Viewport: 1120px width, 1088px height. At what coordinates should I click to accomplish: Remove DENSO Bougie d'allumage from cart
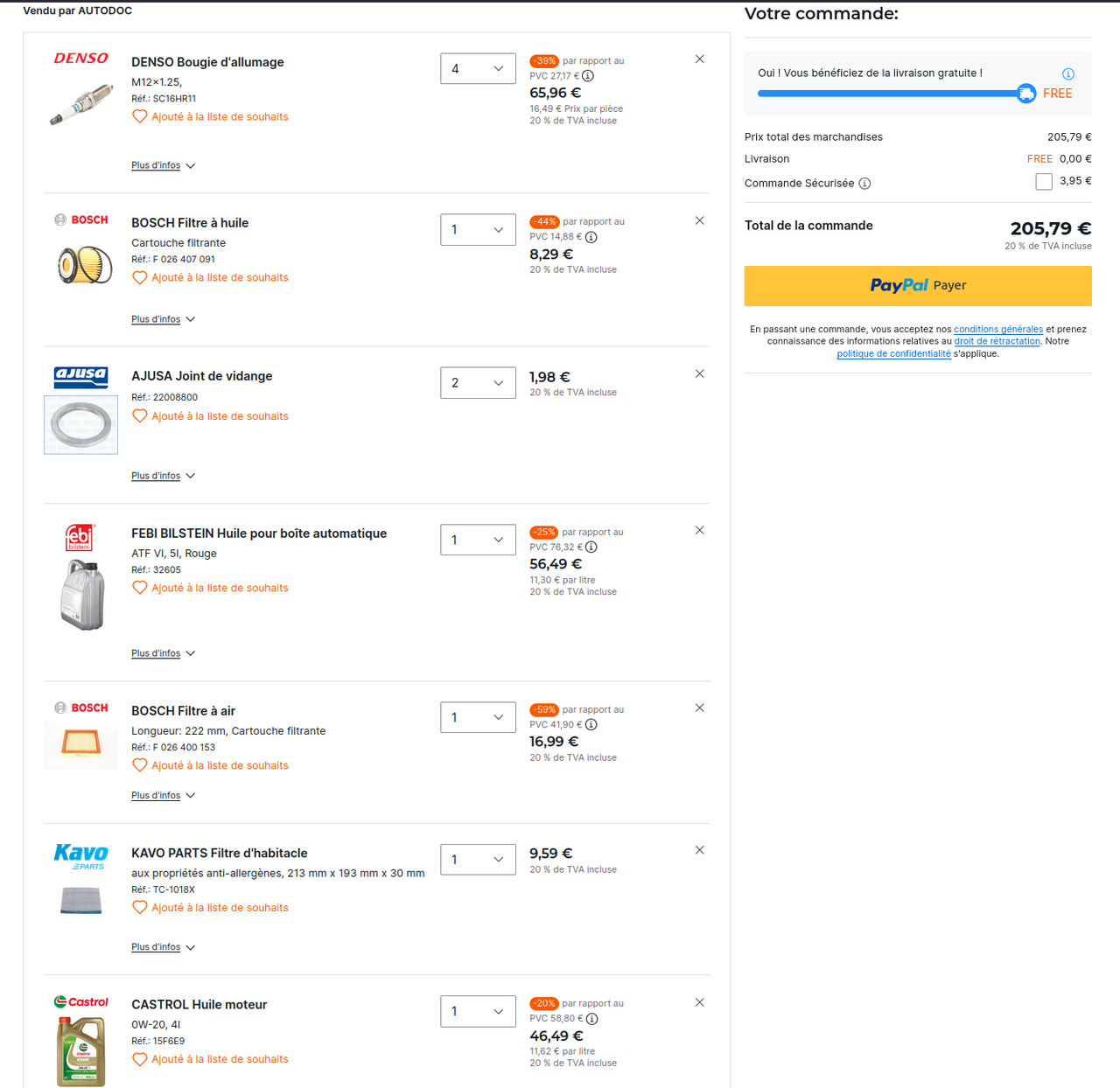[x=699, y=59]
